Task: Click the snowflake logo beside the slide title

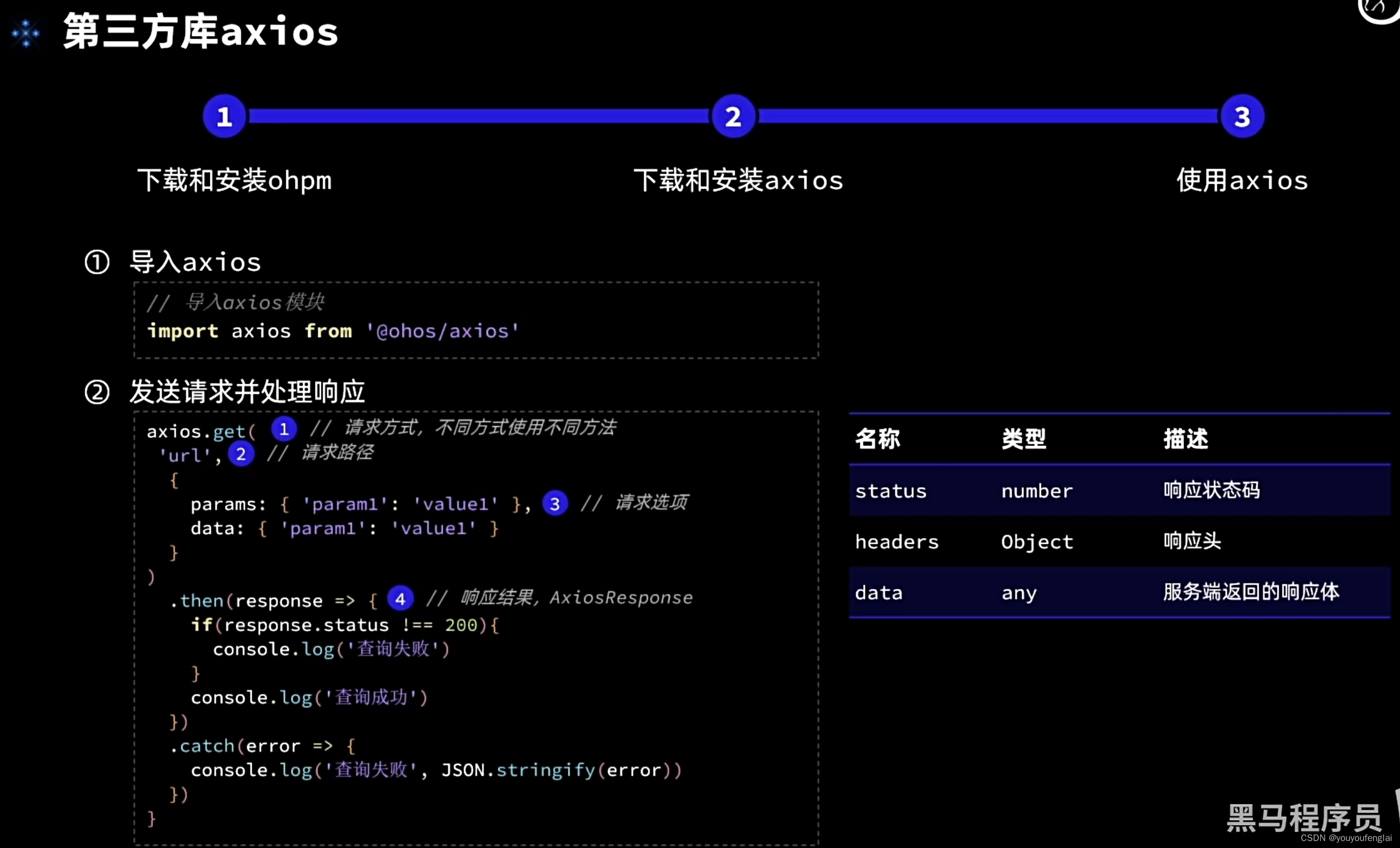Action: pos(26,34)
